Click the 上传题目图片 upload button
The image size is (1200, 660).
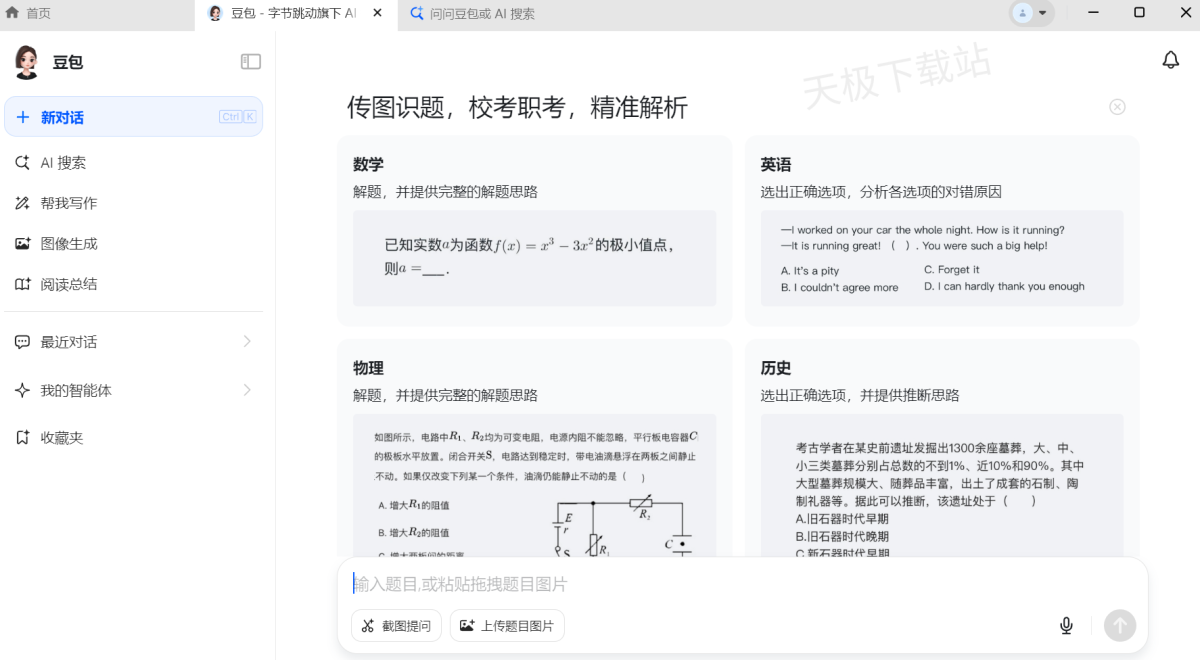(507, 626)
